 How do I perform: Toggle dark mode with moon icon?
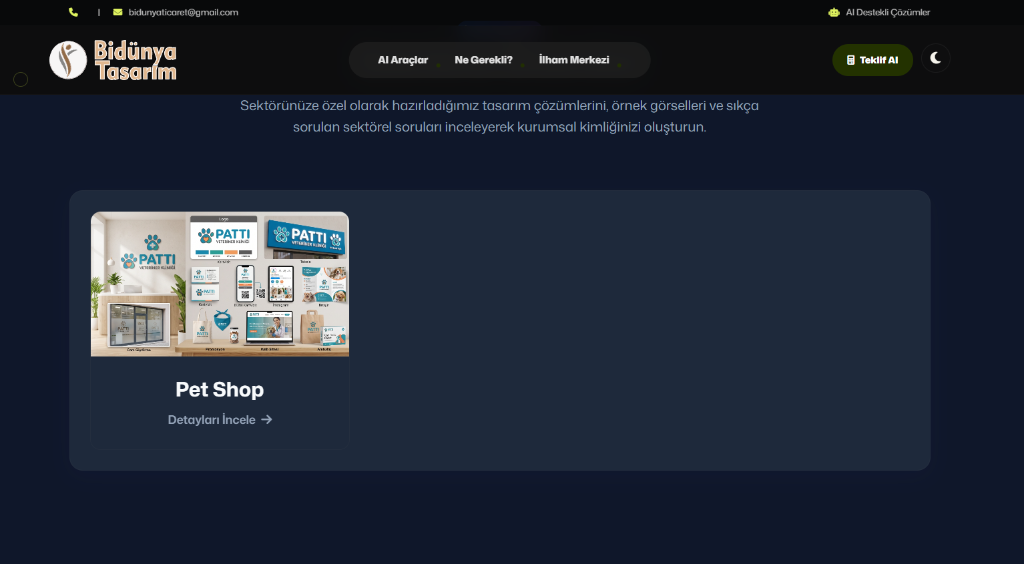click(x=935, y=58)
